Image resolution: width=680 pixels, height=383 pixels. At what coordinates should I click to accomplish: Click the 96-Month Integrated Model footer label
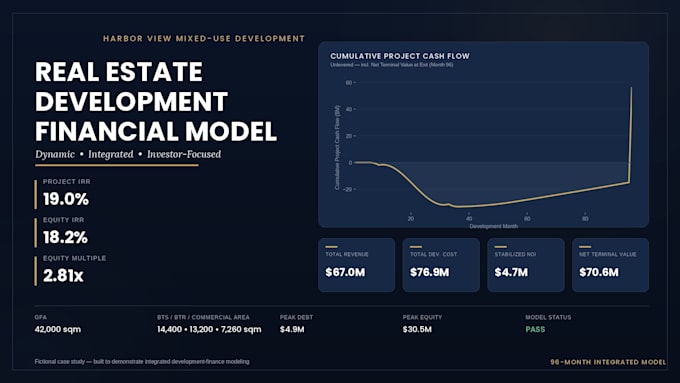(x=608, y=362)
